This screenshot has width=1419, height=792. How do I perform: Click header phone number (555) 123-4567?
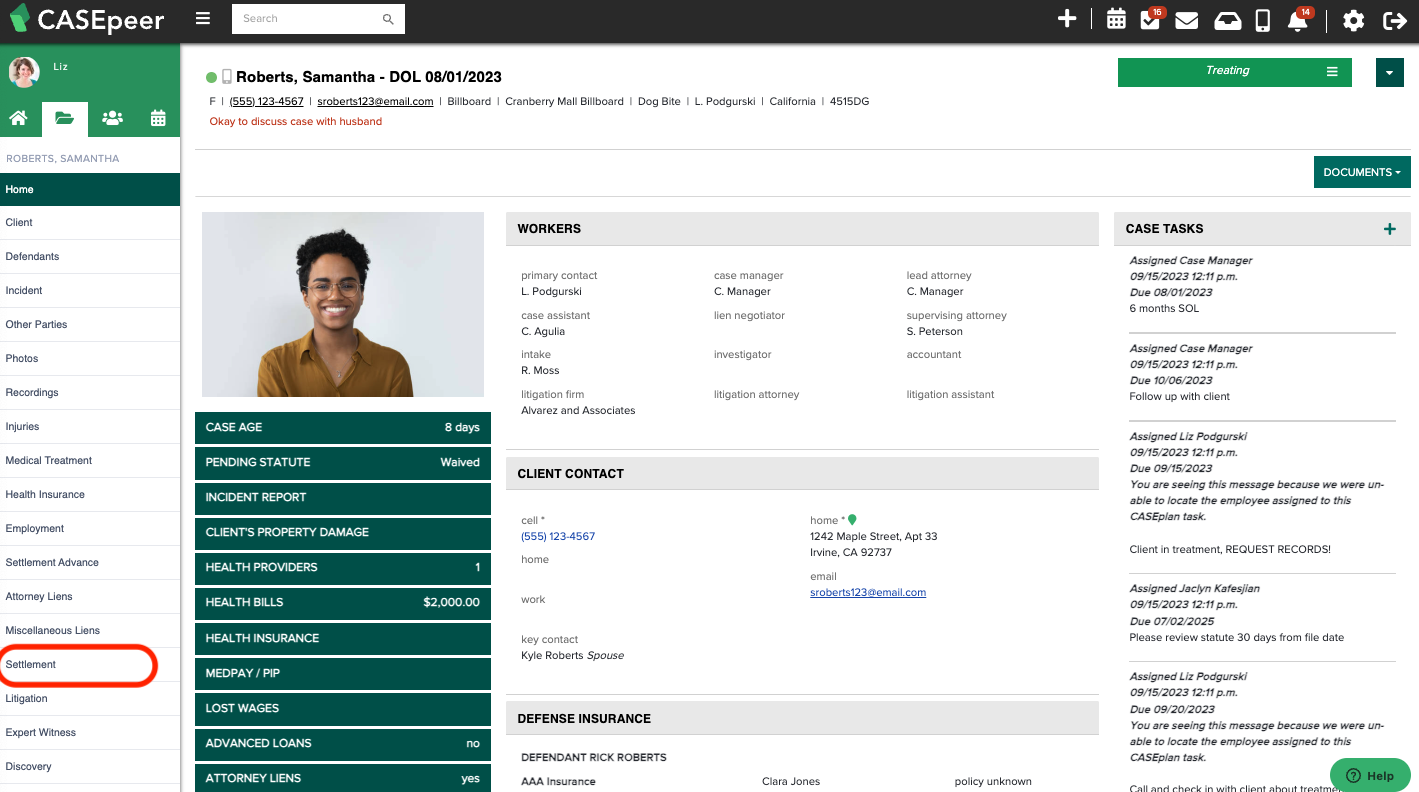click(x=266, y=101)
